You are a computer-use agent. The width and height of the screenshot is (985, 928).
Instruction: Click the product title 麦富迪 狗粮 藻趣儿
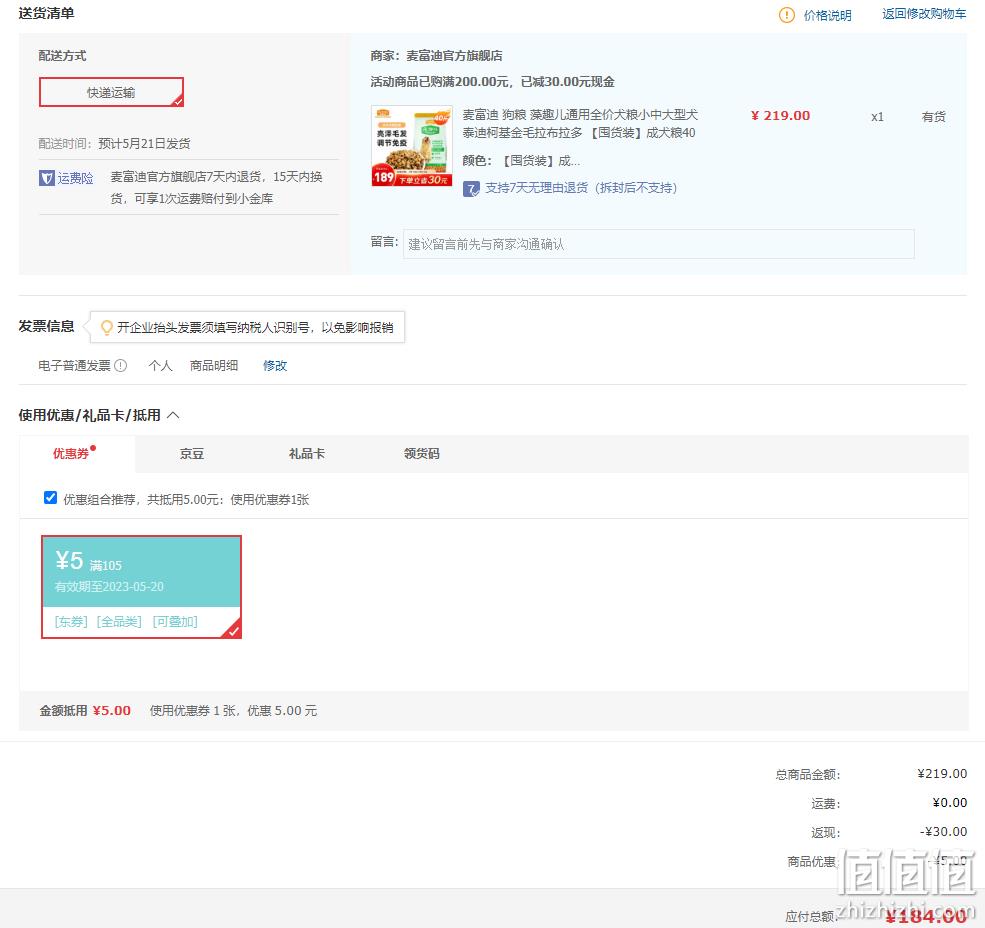click(580, 124)
